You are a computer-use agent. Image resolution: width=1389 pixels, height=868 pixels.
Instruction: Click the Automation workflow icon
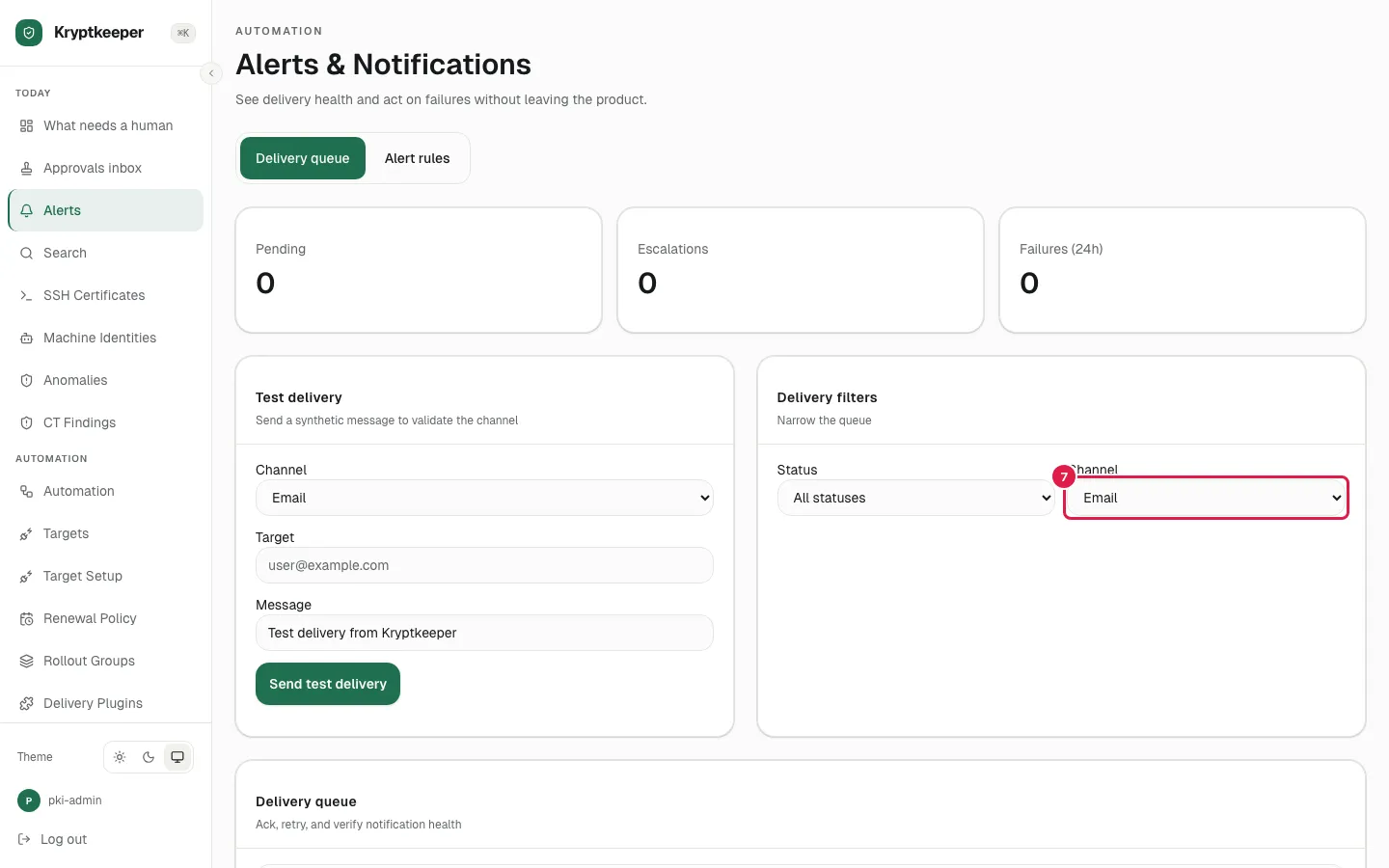(27, 491)
